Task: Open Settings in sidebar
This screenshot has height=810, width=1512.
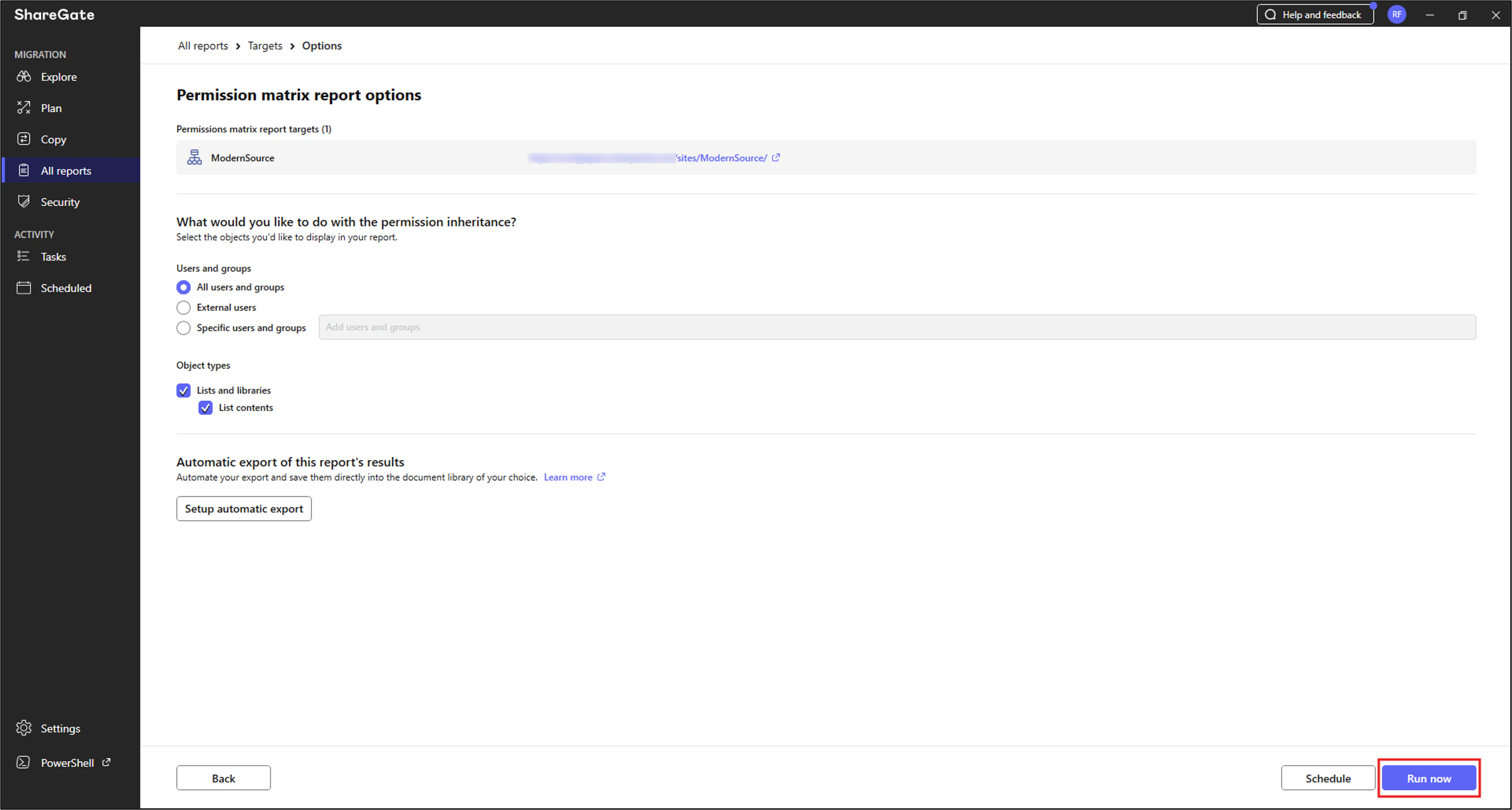Action: point(71,729)
